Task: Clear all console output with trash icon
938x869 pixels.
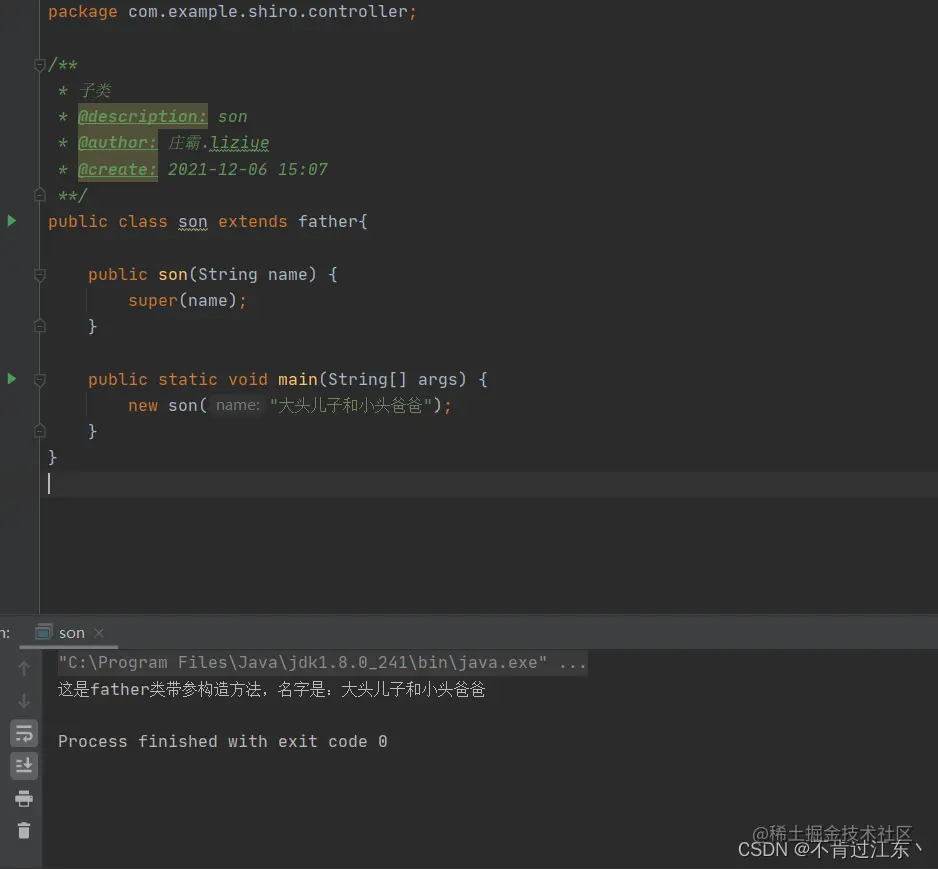Action: tap(24, 831)
